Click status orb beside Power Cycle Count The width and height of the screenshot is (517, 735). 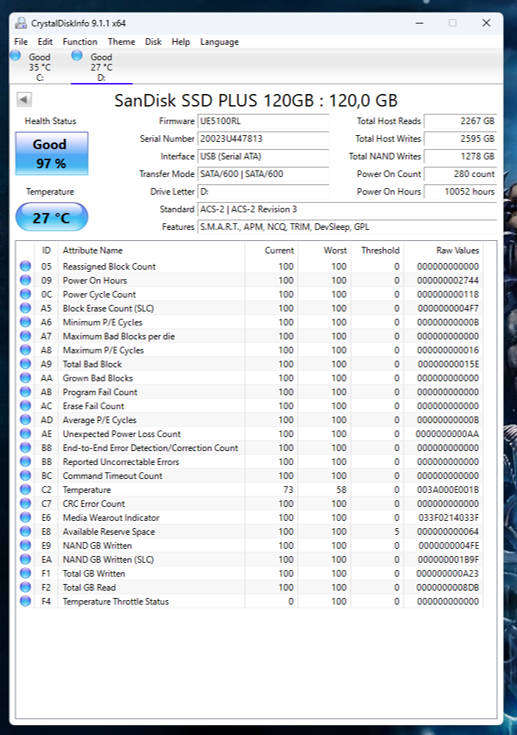26,294
